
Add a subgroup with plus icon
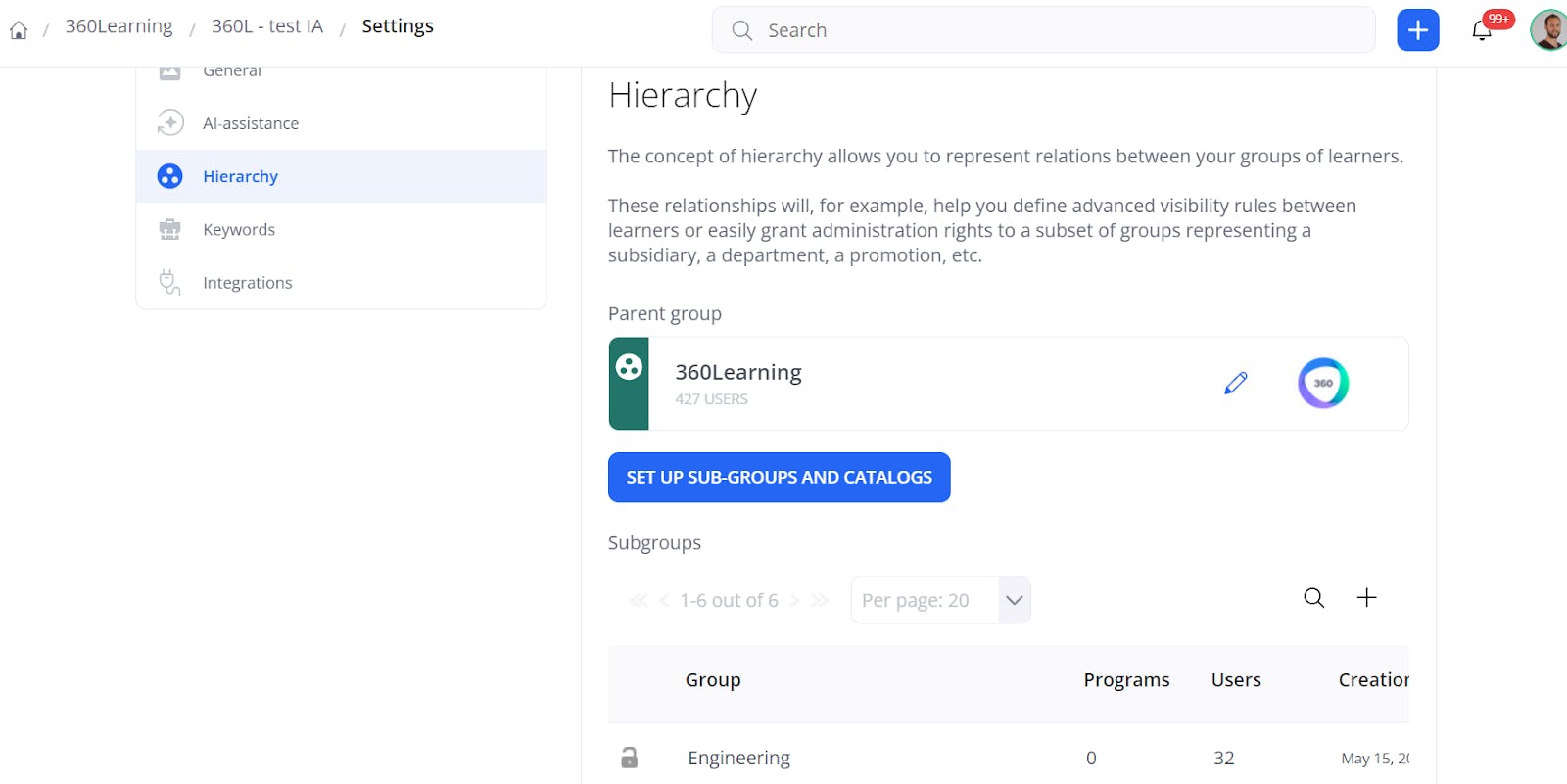1366,598
